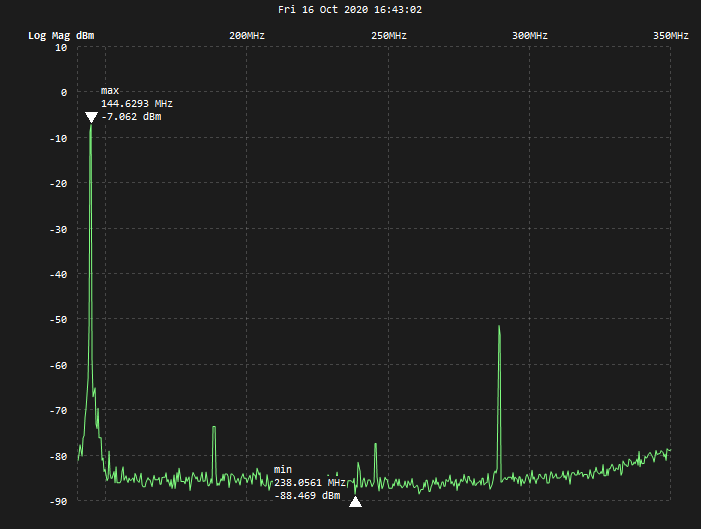Click the min marker triangle at the bottom
Image resolution: width=701 pixels, height=529 pixels.
point(355,501)
